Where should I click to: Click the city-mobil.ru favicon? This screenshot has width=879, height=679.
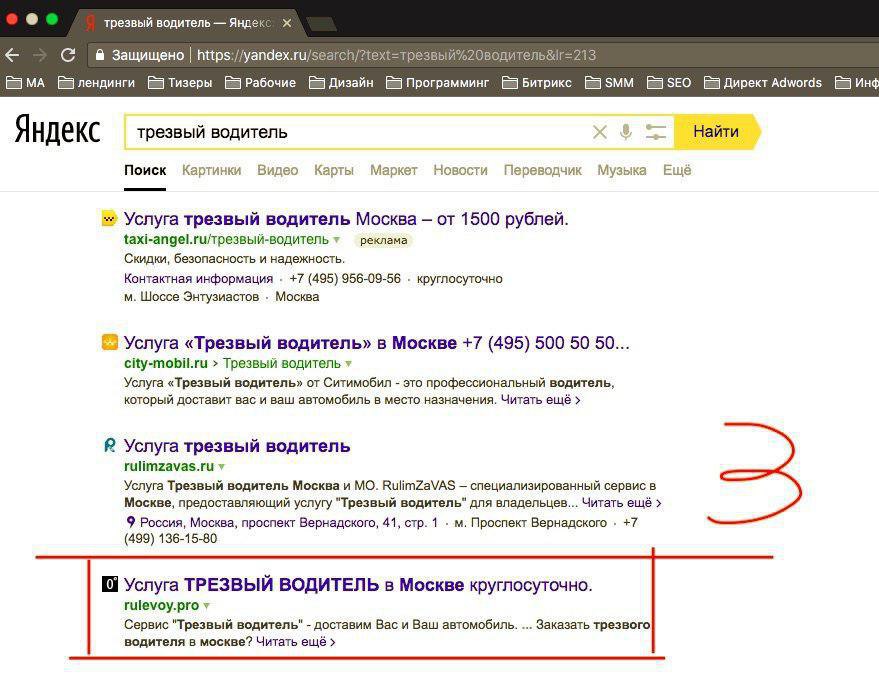coord(110,342)
